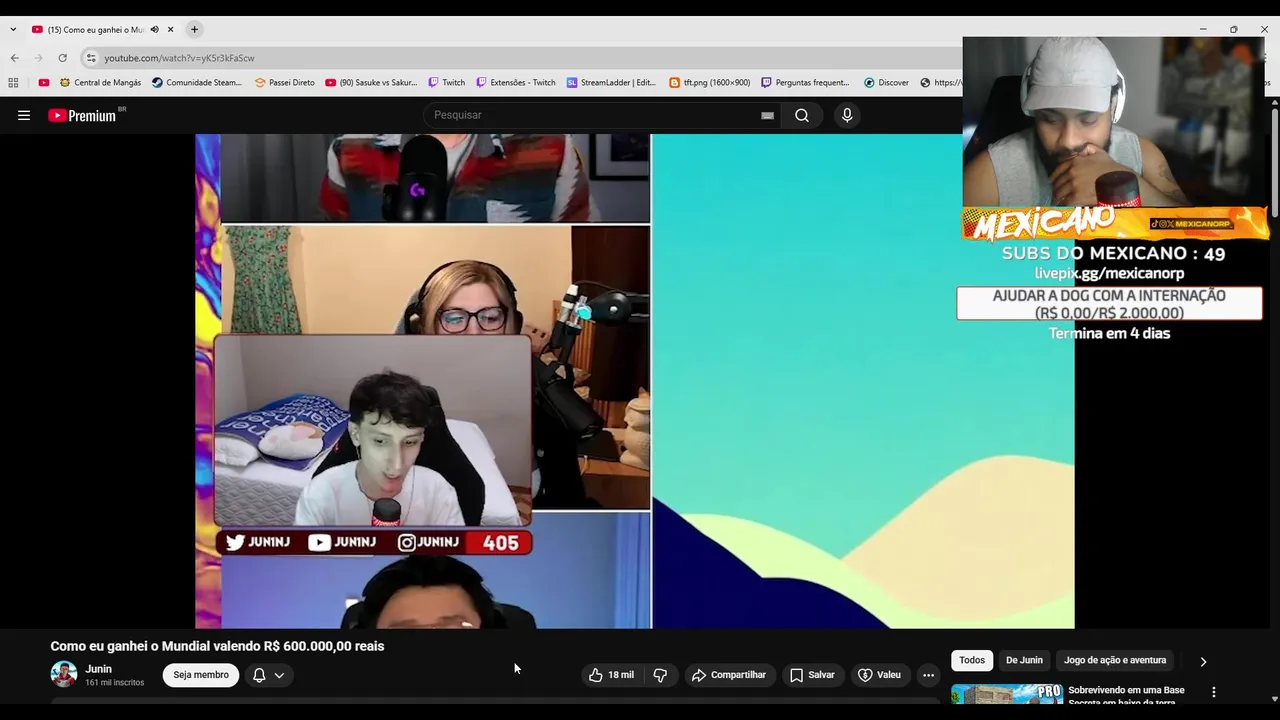Screen dimensions: 1280x720
Task: Click the magnifier search button
Action: [x=802, y=115]
